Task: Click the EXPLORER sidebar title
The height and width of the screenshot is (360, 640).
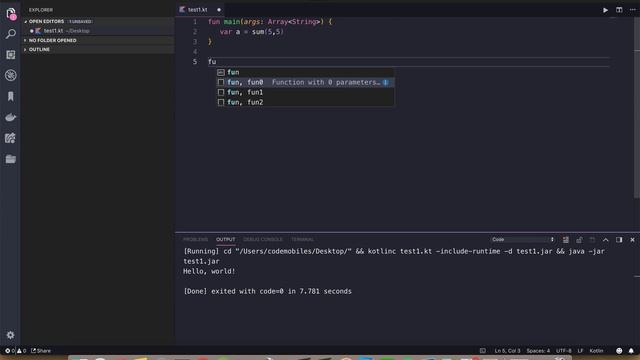Action: [41, 10]
